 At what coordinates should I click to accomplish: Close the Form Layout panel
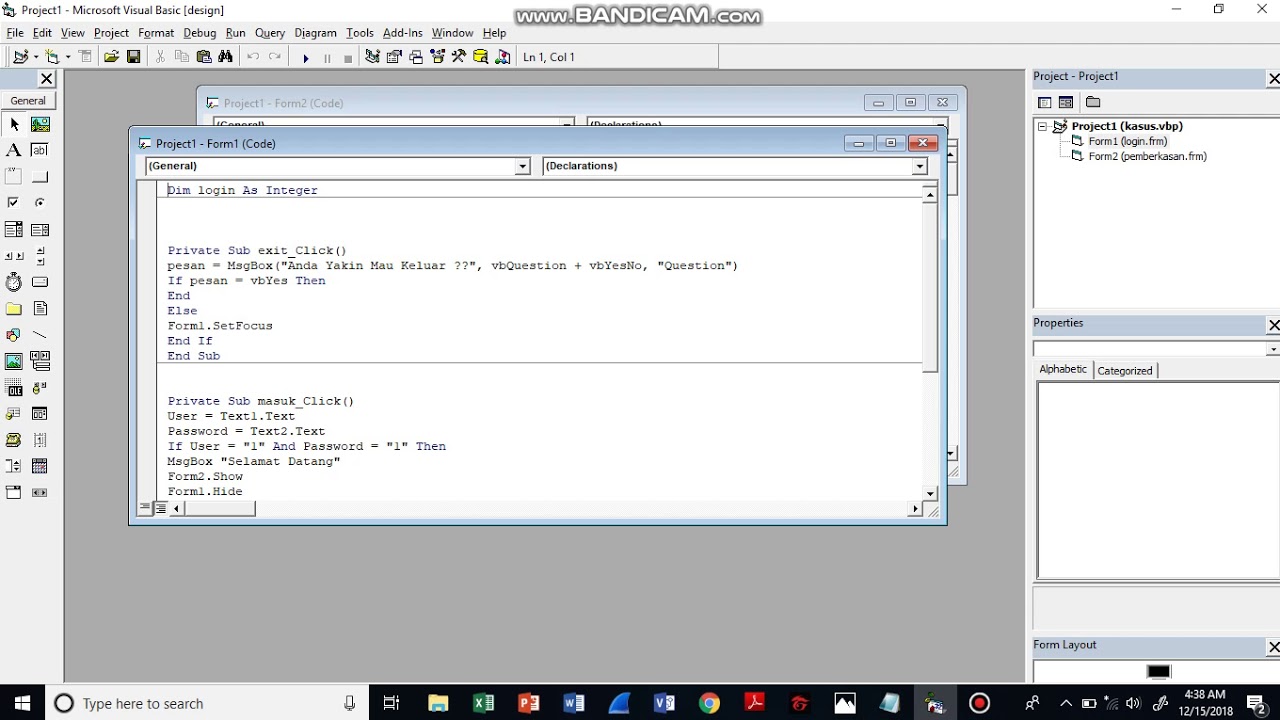1273,647
